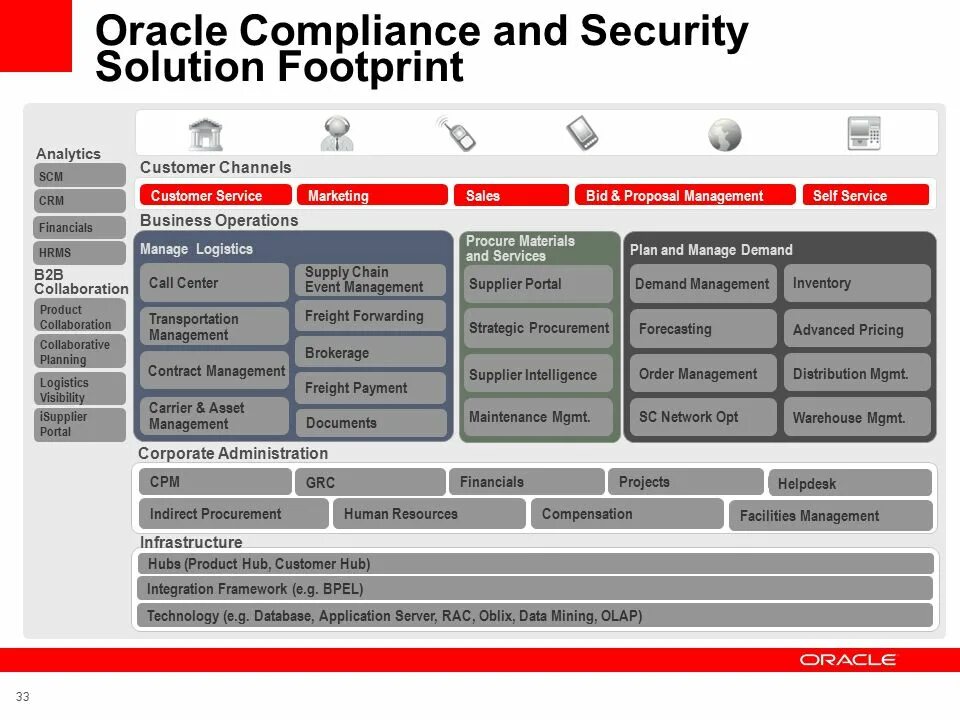Click Procure Materials and Services heading
Screen dimensions: 960x720
520,248
